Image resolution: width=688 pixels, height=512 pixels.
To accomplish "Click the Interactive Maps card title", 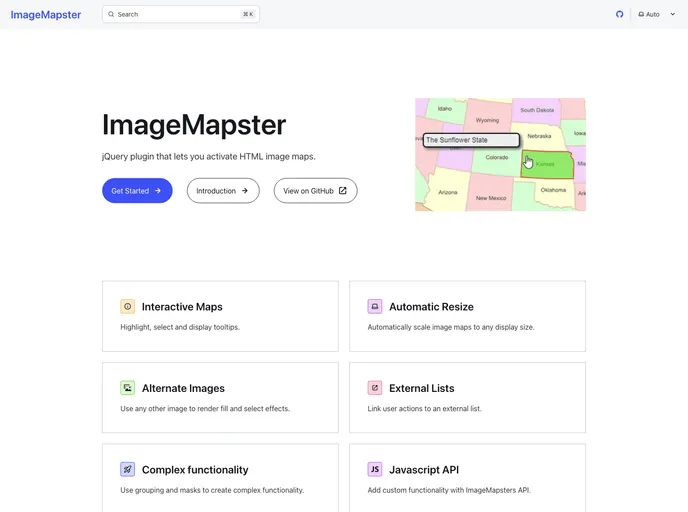I will click(182, 307).
